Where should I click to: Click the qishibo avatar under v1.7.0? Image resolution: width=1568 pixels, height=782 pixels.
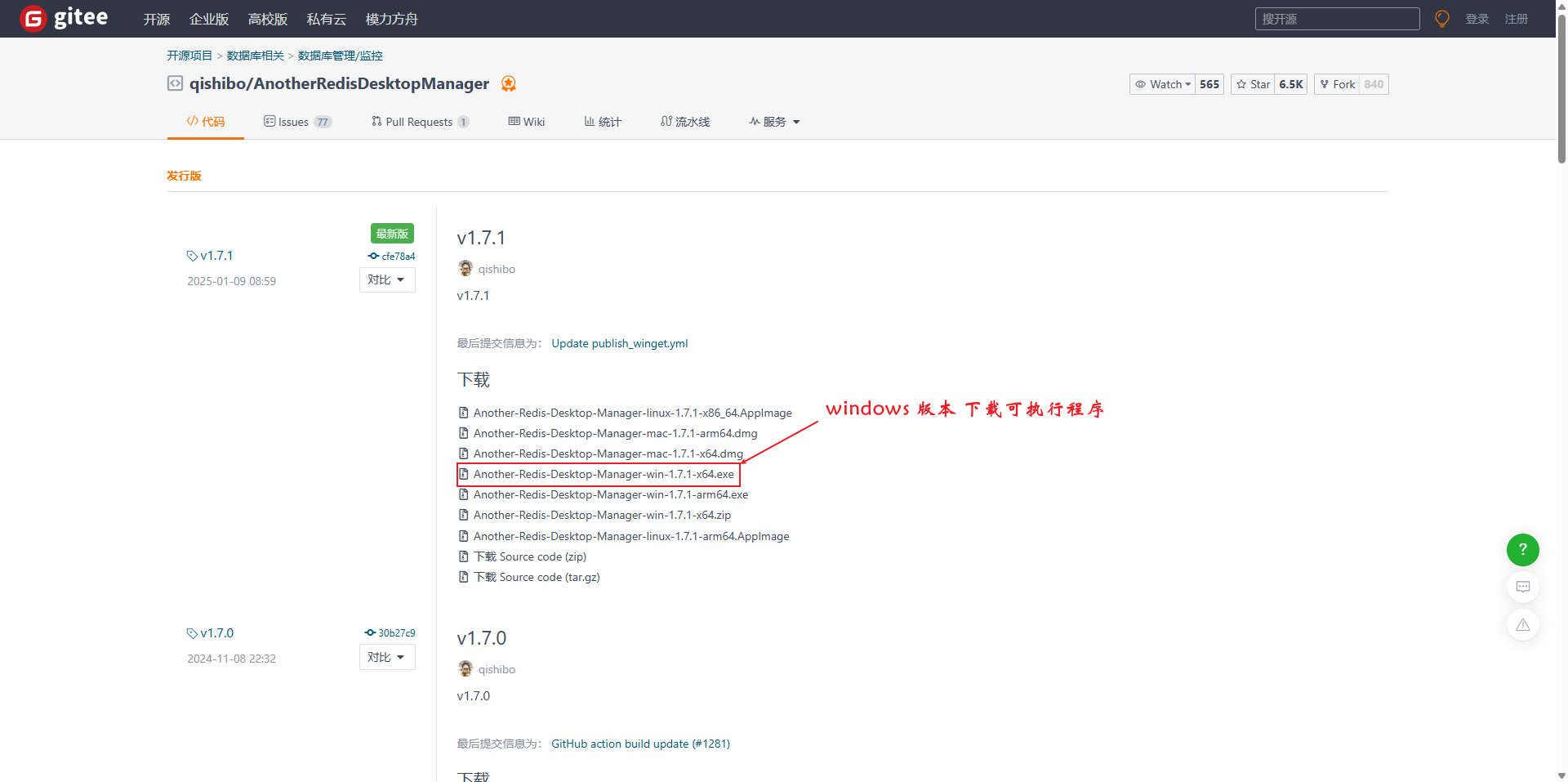pyautogui.click(x=465, y=668)
